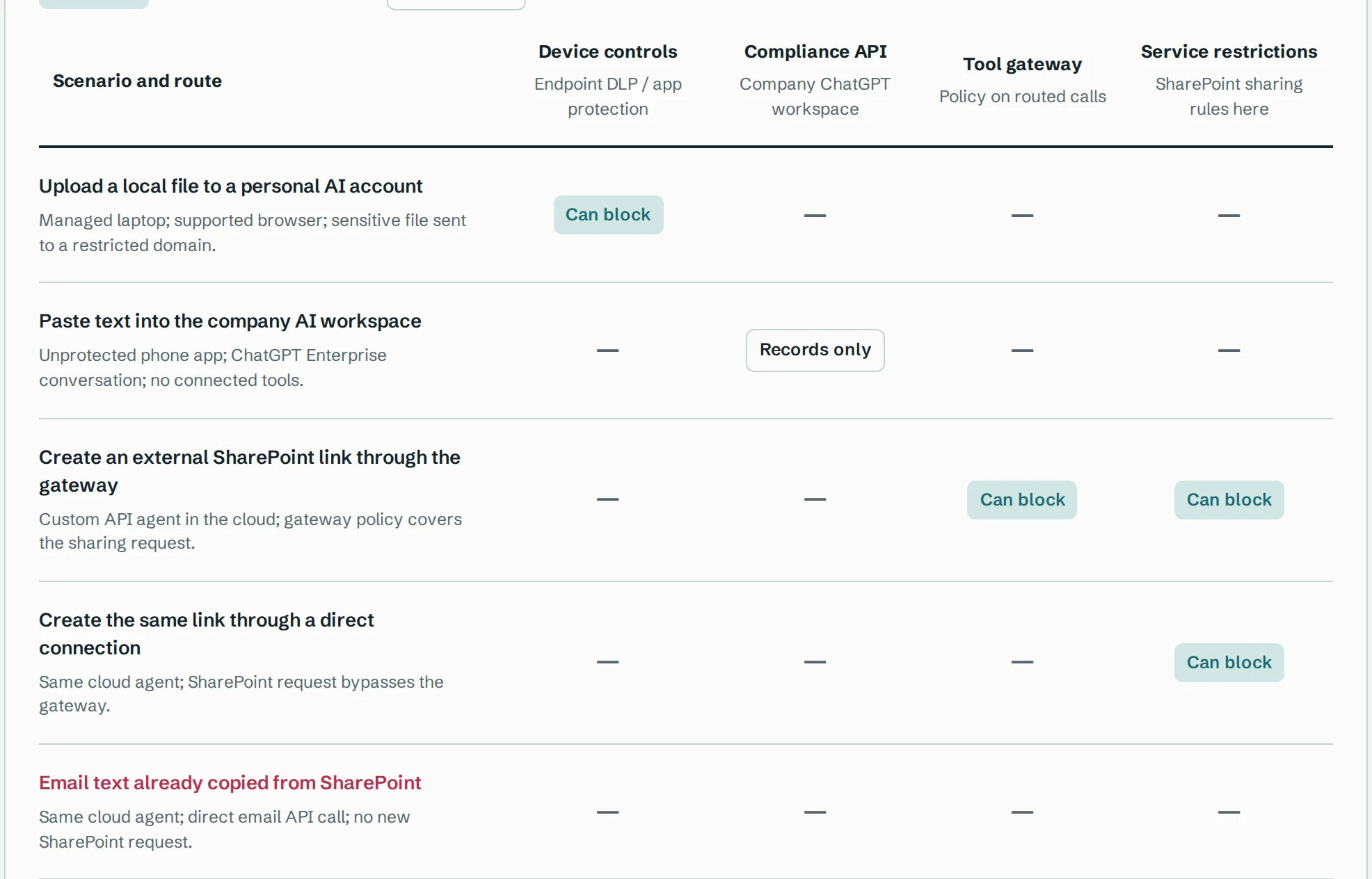Click Device controls dash in Paste text row

pos(607,350)
